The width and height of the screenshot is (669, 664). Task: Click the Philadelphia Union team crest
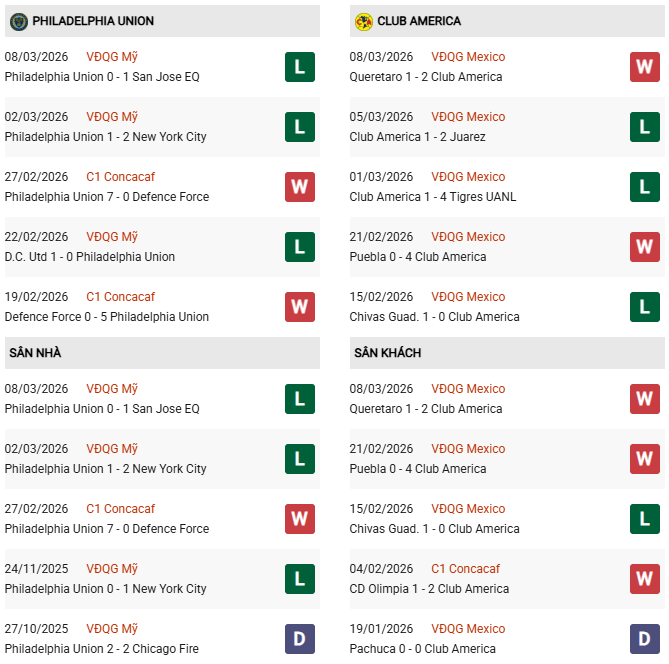tap(18, 21)
